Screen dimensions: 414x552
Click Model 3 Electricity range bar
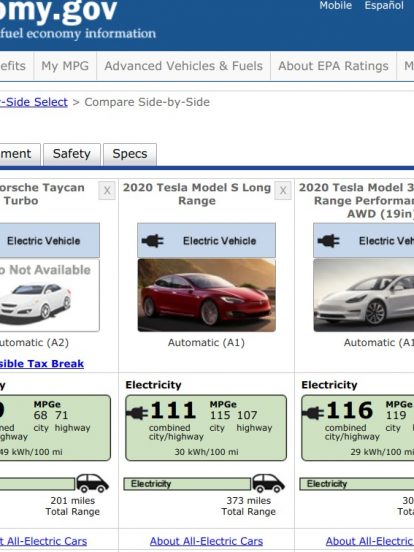(x=357, y=484)
